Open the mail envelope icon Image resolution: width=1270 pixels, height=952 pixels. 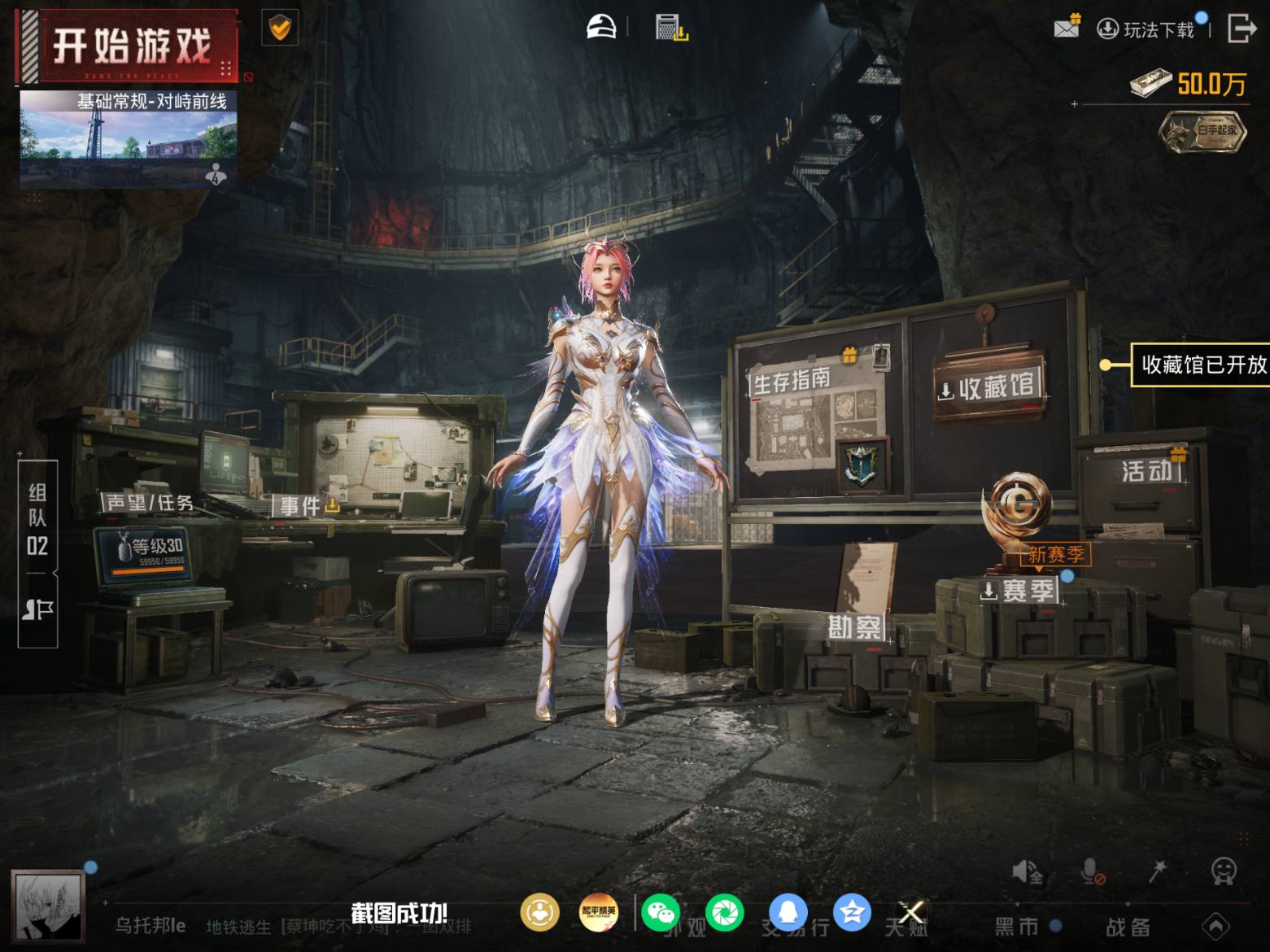pyautogui.click(x=1067, y=27)
